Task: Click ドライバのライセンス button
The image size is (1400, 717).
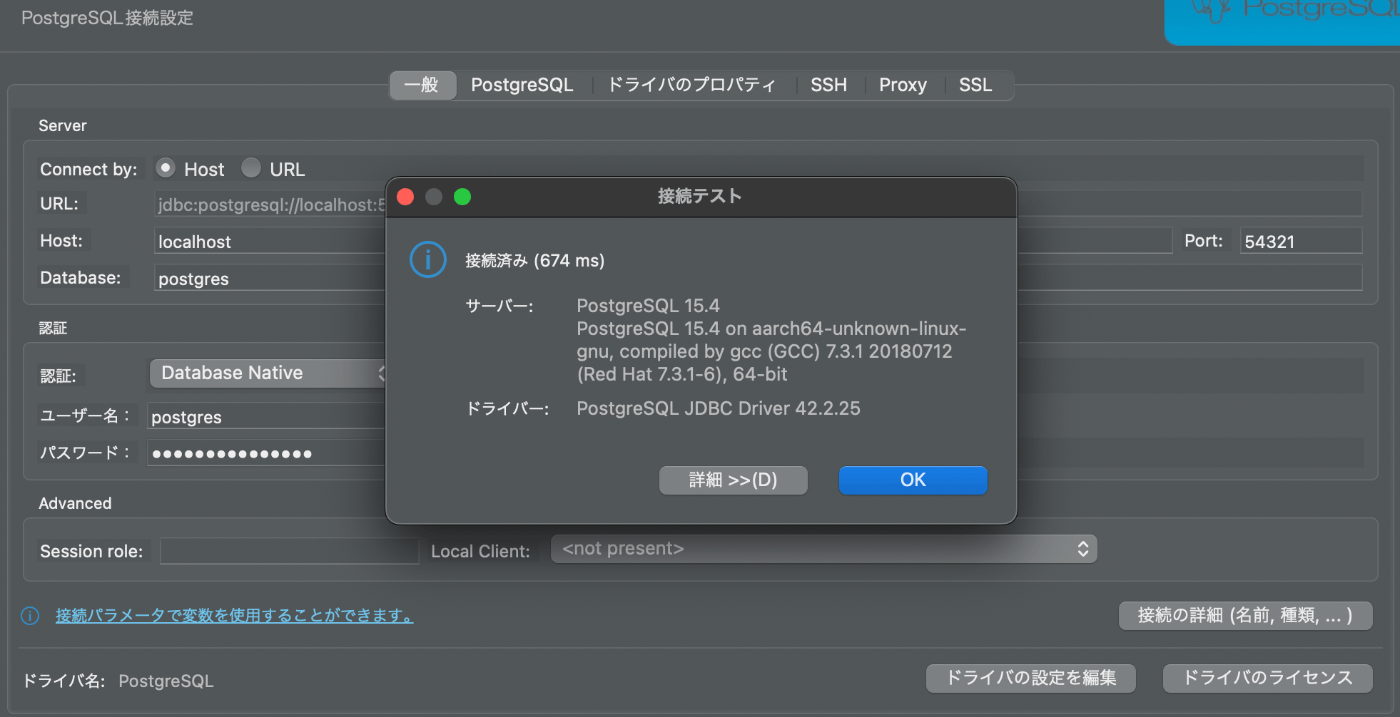Action: [1267, 677]
